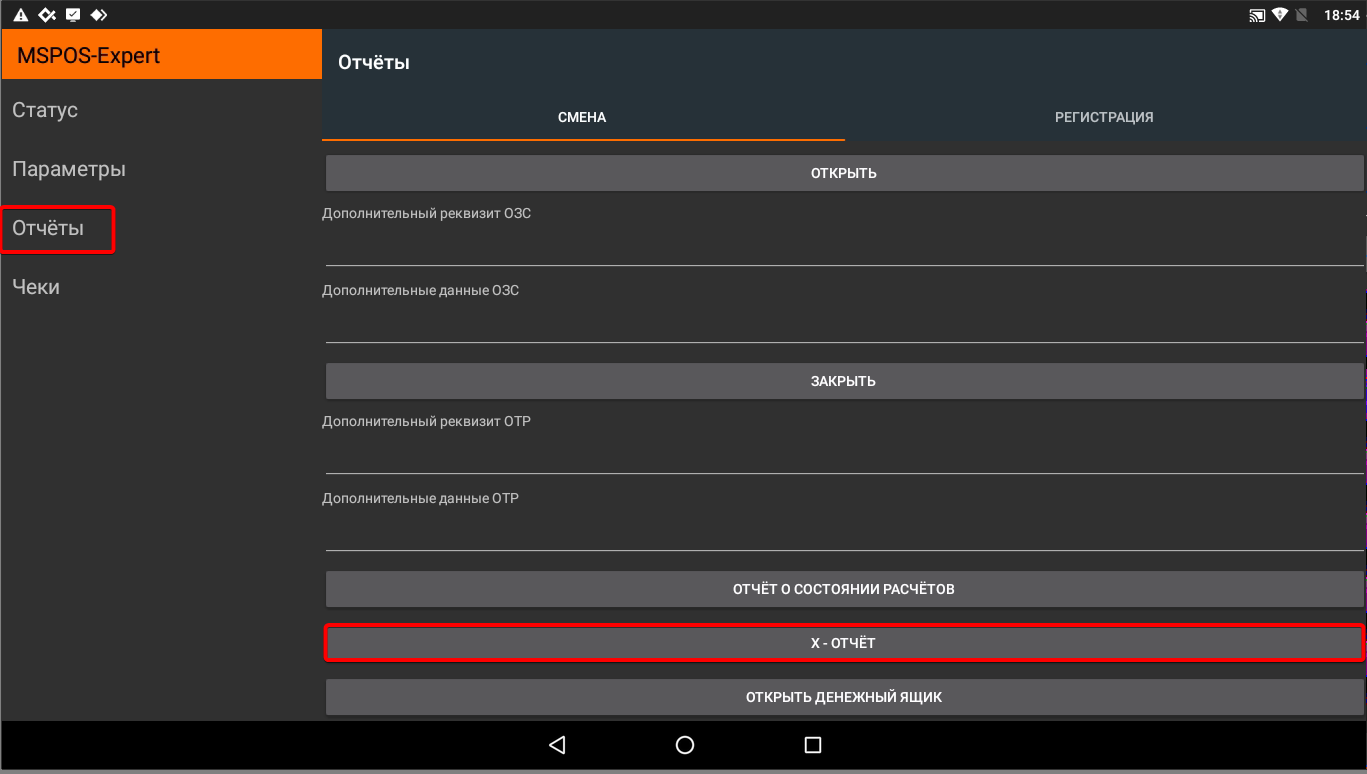This screenshot has width=1367, height=774.
Task: Tap the Wi-Fi icon in status bar
Action: pos(1279,15)
